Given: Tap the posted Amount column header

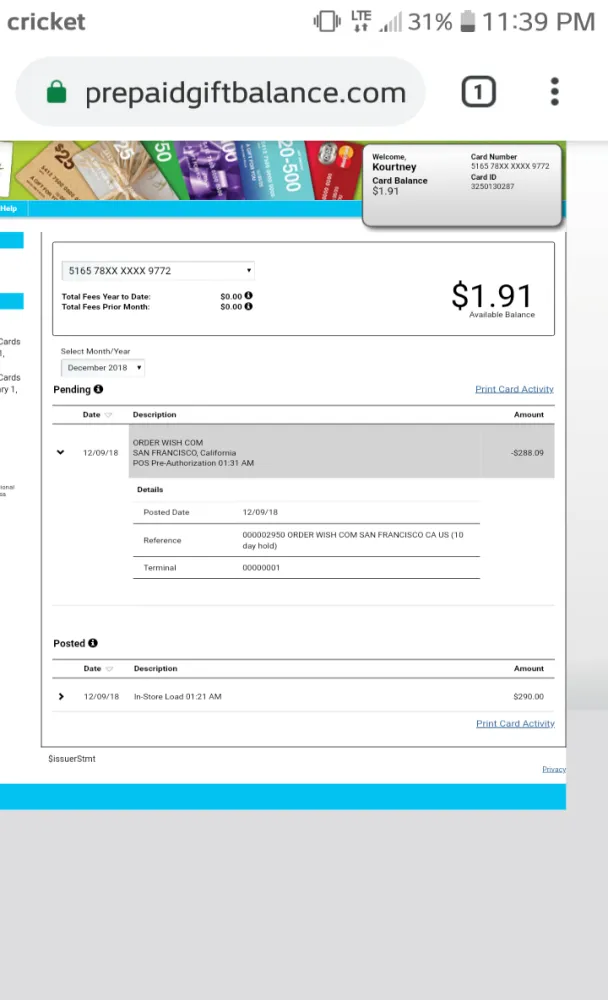Looking at the screenshot, I should 529,668.
